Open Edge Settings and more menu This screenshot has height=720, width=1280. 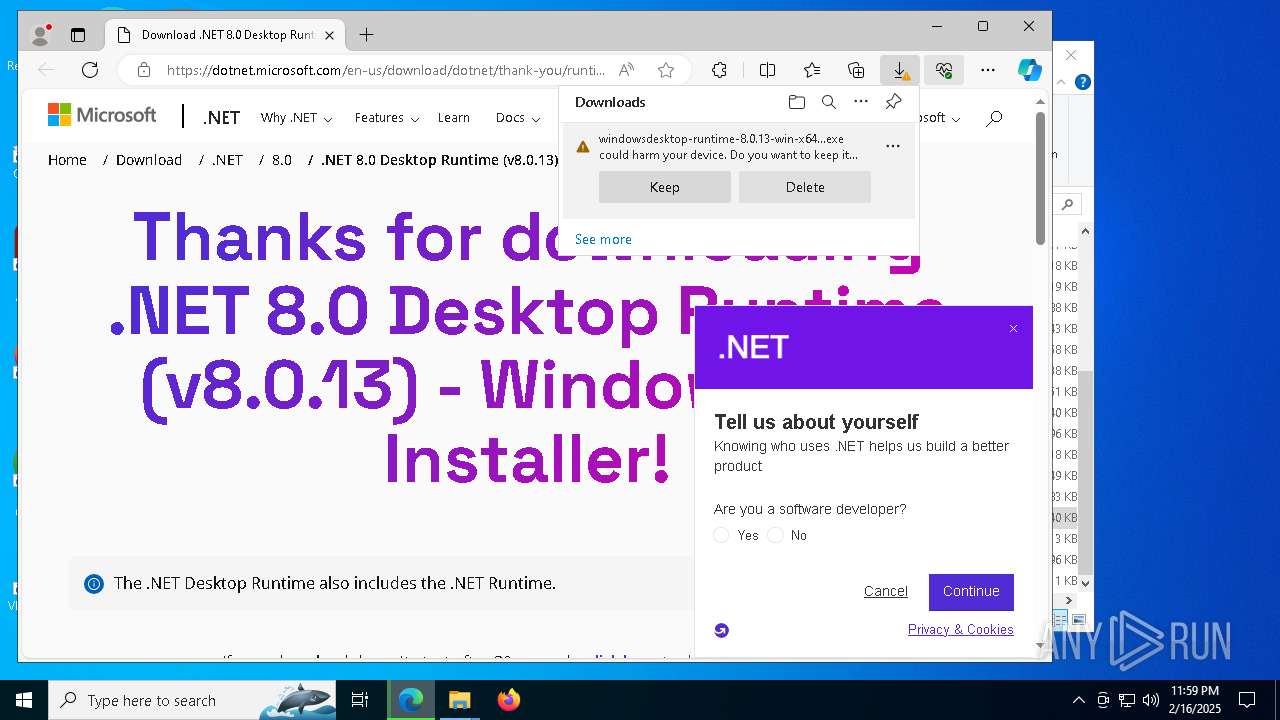pos(988,70)
